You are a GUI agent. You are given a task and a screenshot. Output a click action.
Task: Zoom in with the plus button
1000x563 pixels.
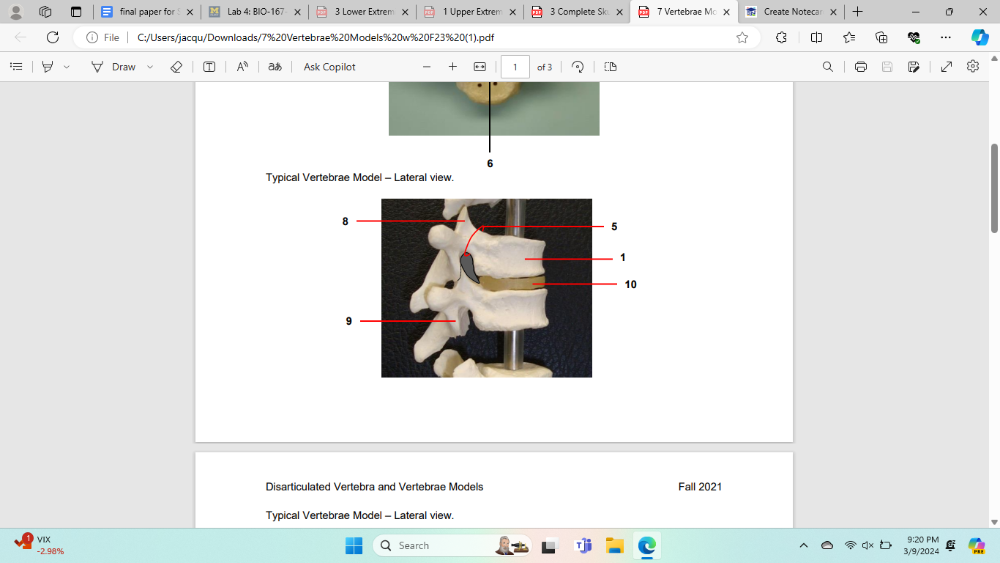[x=452, y=67]
